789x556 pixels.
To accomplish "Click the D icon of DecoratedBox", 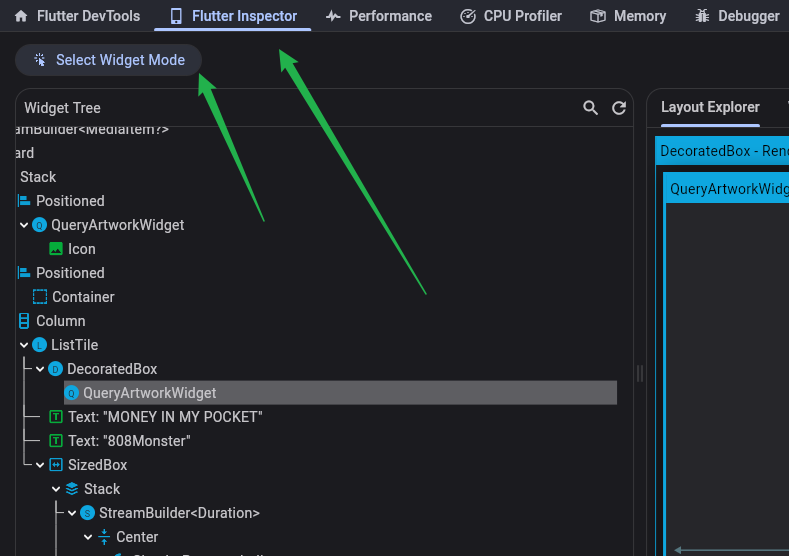I will tap(55, 369).
